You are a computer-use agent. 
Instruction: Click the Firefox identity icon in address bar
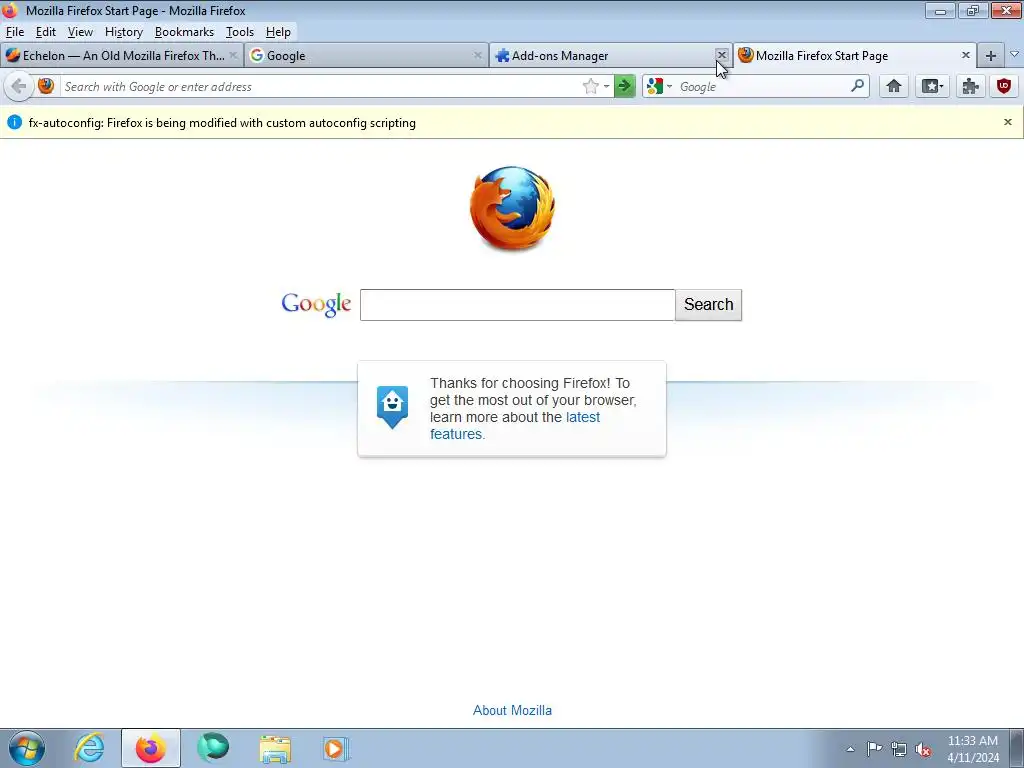(46, 86)
